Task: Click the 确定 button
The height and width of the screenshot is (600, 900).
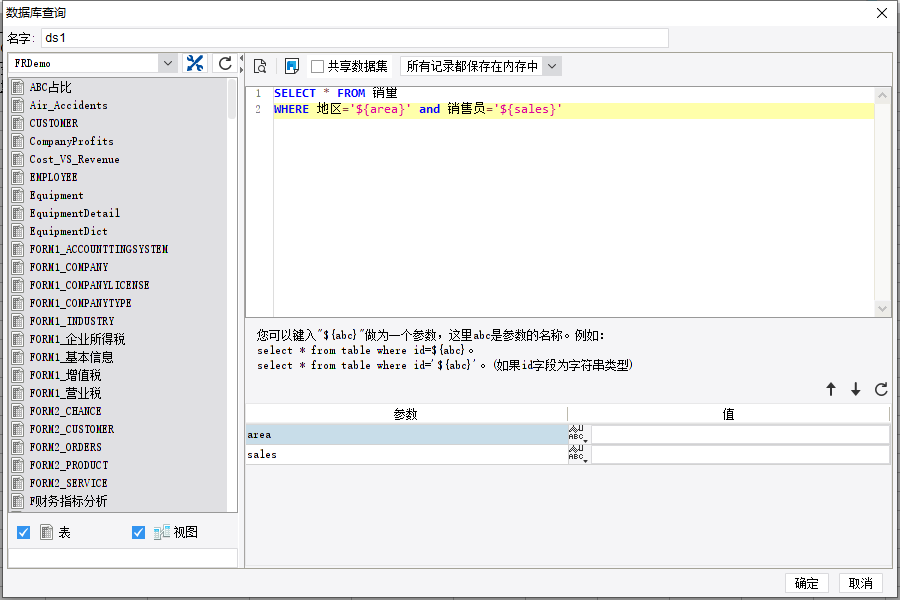Action: point(806,584)
